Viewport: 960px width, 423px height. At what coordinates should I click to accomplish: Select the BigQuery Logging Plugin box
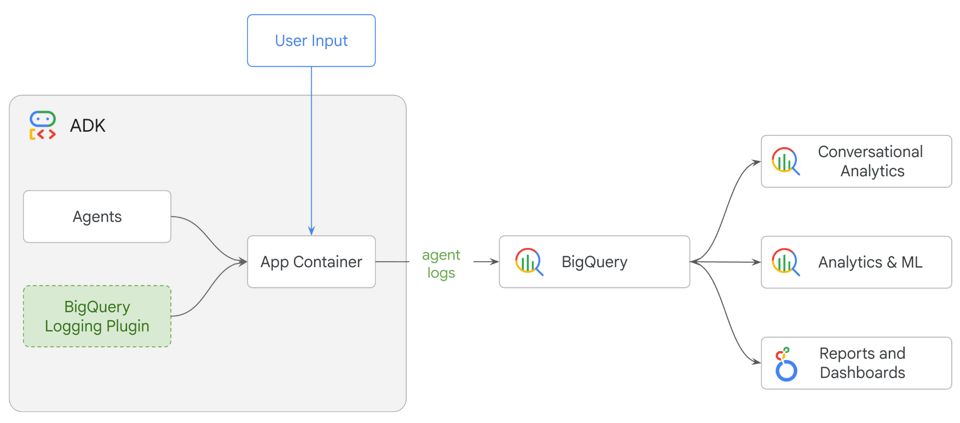[x=97, y=316]
